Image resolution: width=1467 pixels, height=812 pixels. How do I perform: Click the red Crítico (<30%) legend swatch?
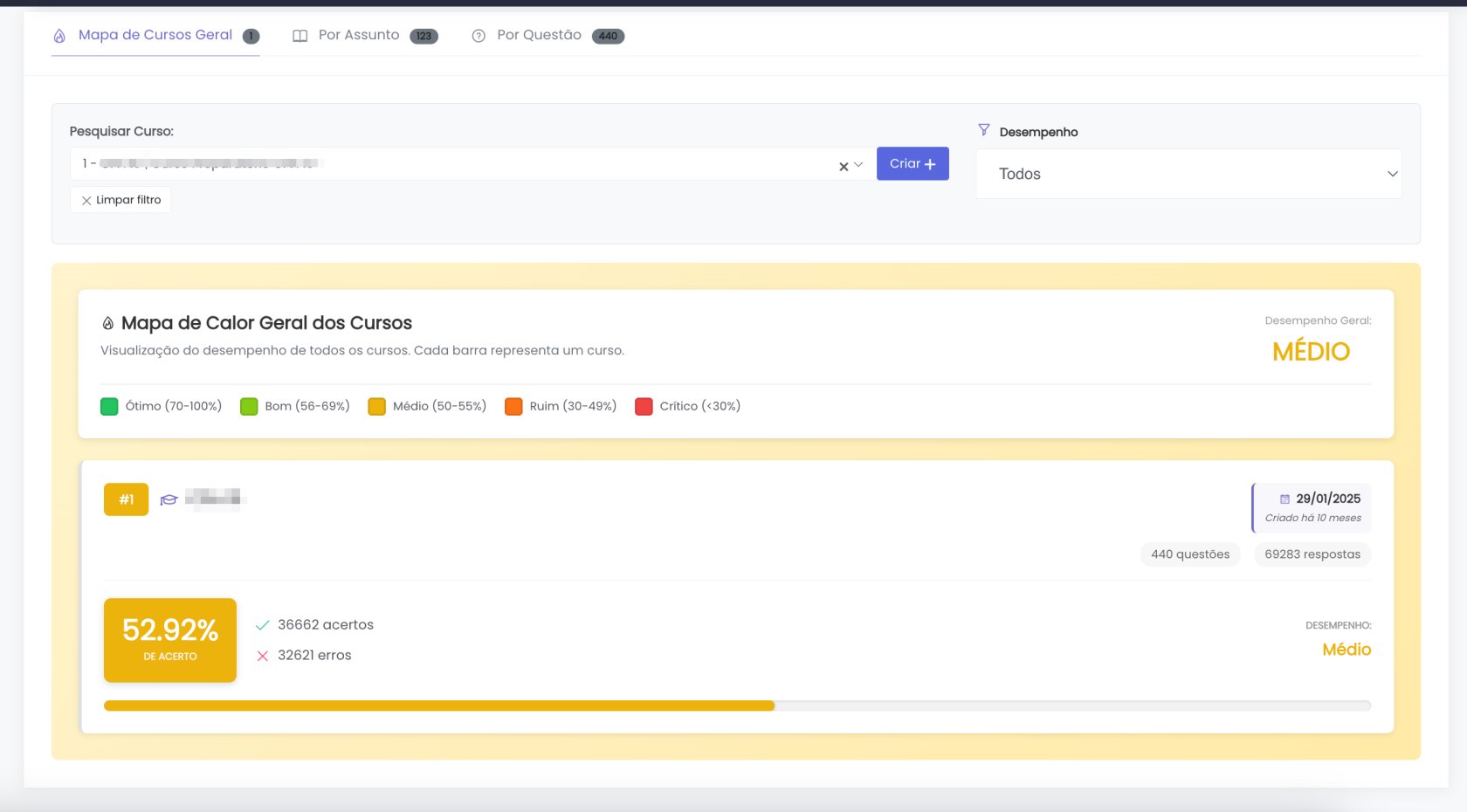pos(644,407)
